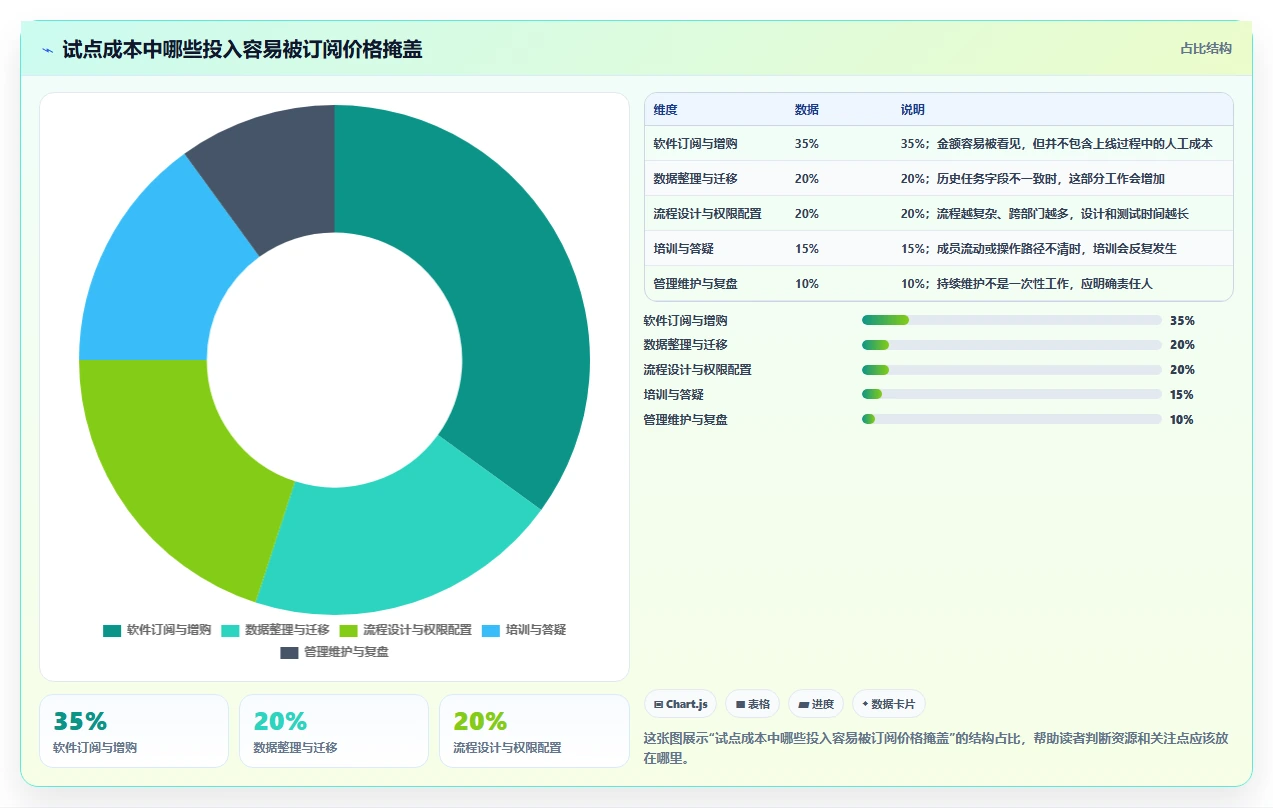Click the page title 试点成本中哪些投入容易被订阅价格掩盖

click(242, 49)
